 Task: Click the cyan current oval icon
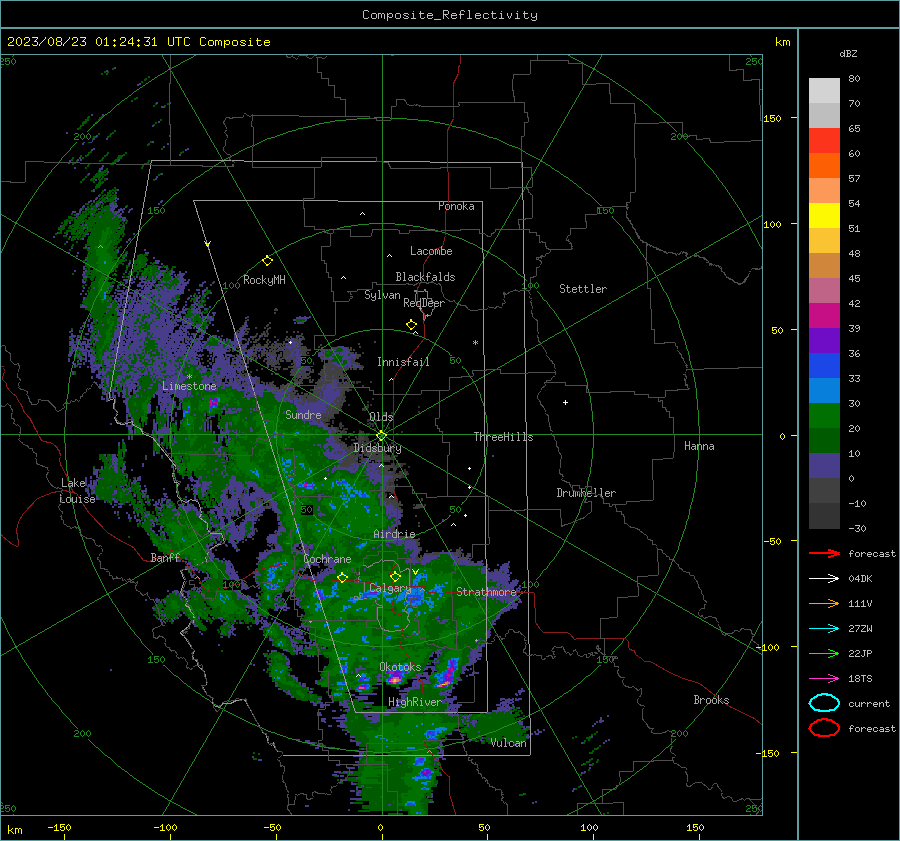point(824,703)
